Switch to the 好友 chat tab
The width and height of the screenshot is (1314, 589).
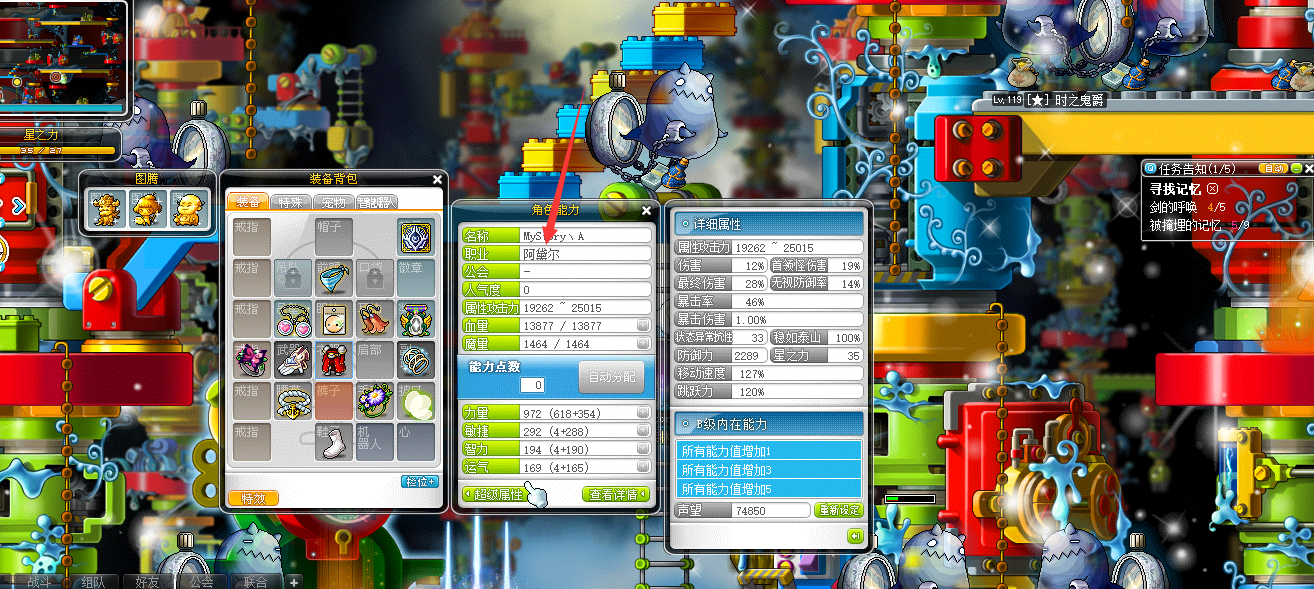pos(147,581)
